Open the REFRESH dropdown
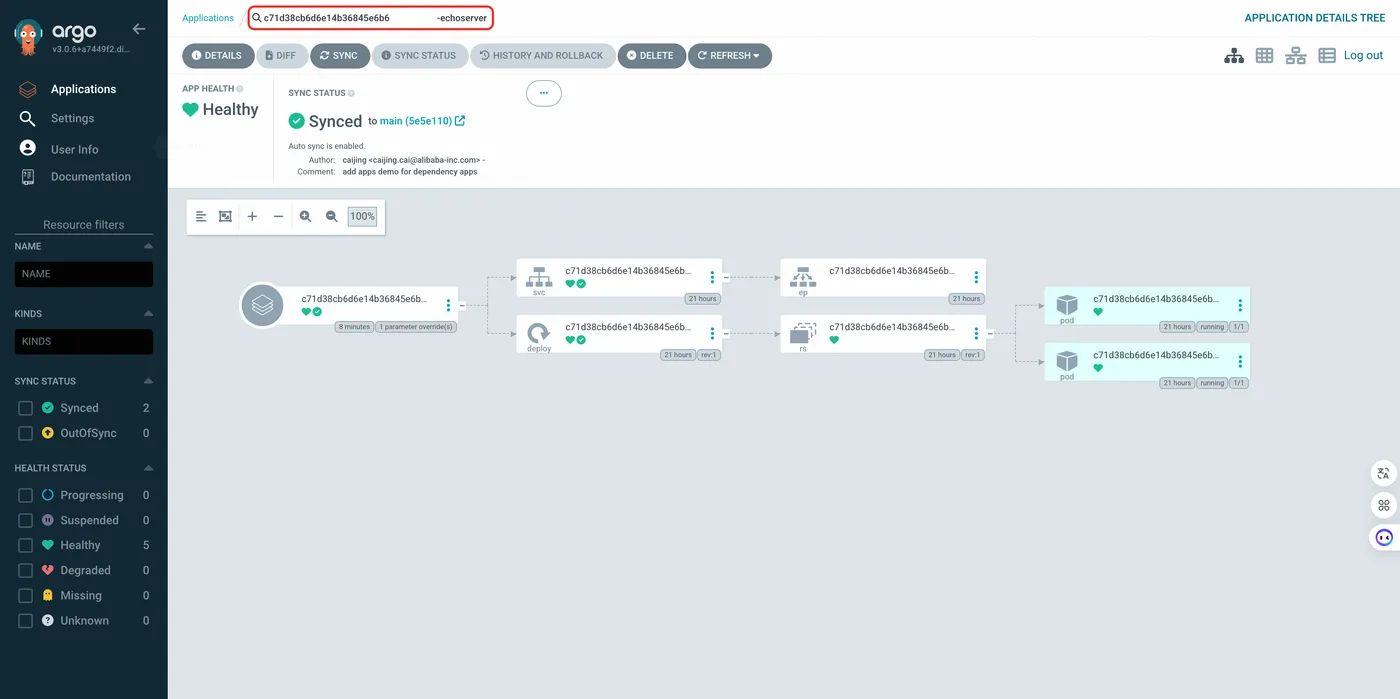The height and width of the screenshot is (699, 1400). point(729,56)
